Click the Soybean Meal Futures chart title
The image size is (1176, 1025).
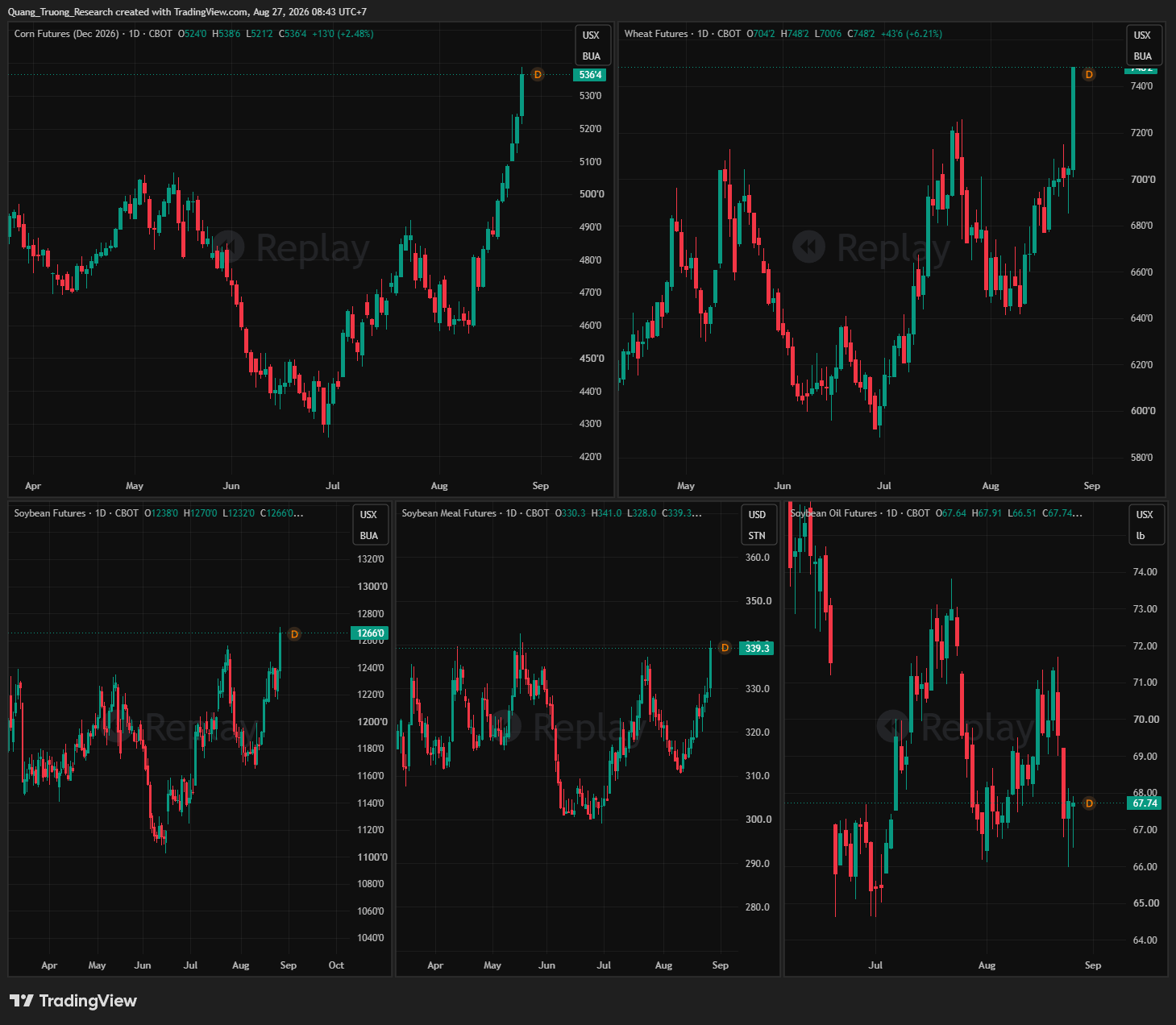(x=449, y=513)
